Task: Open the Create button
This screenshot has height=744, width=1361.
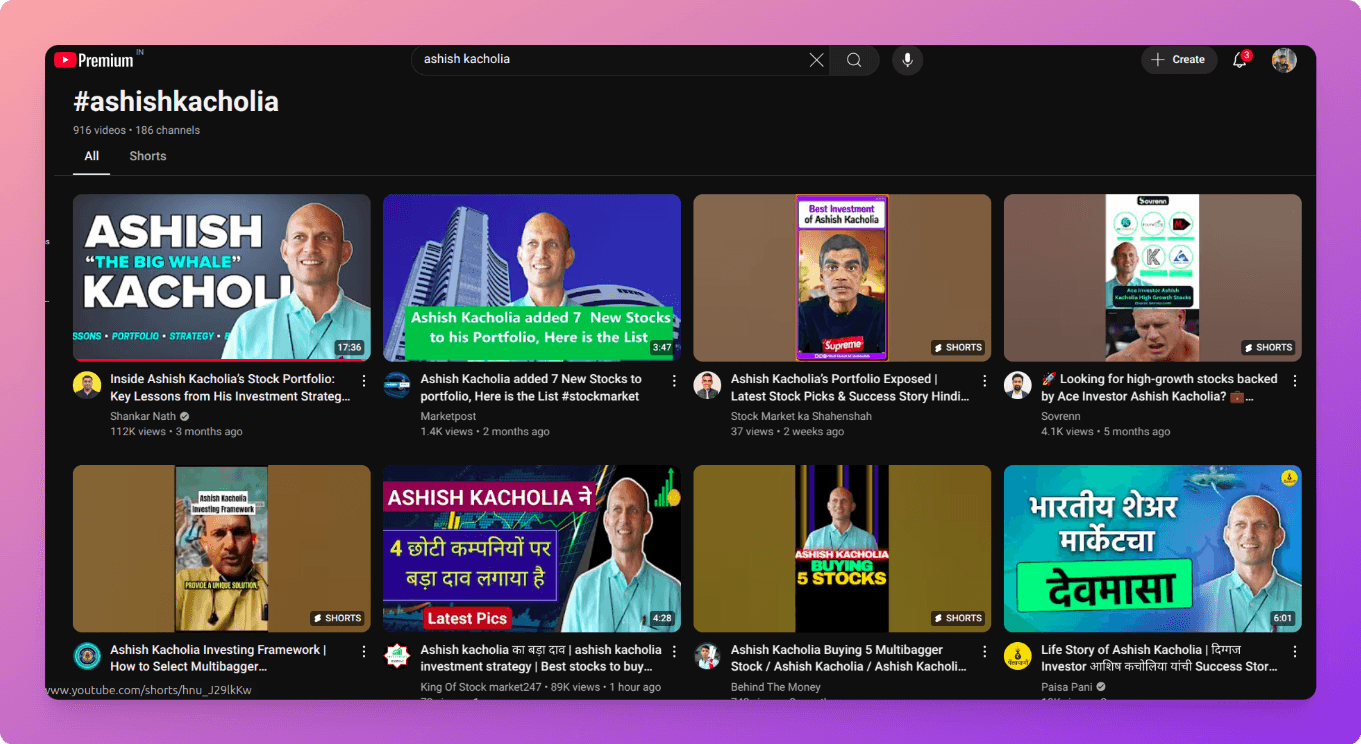Action: [x=1179, y=60]
